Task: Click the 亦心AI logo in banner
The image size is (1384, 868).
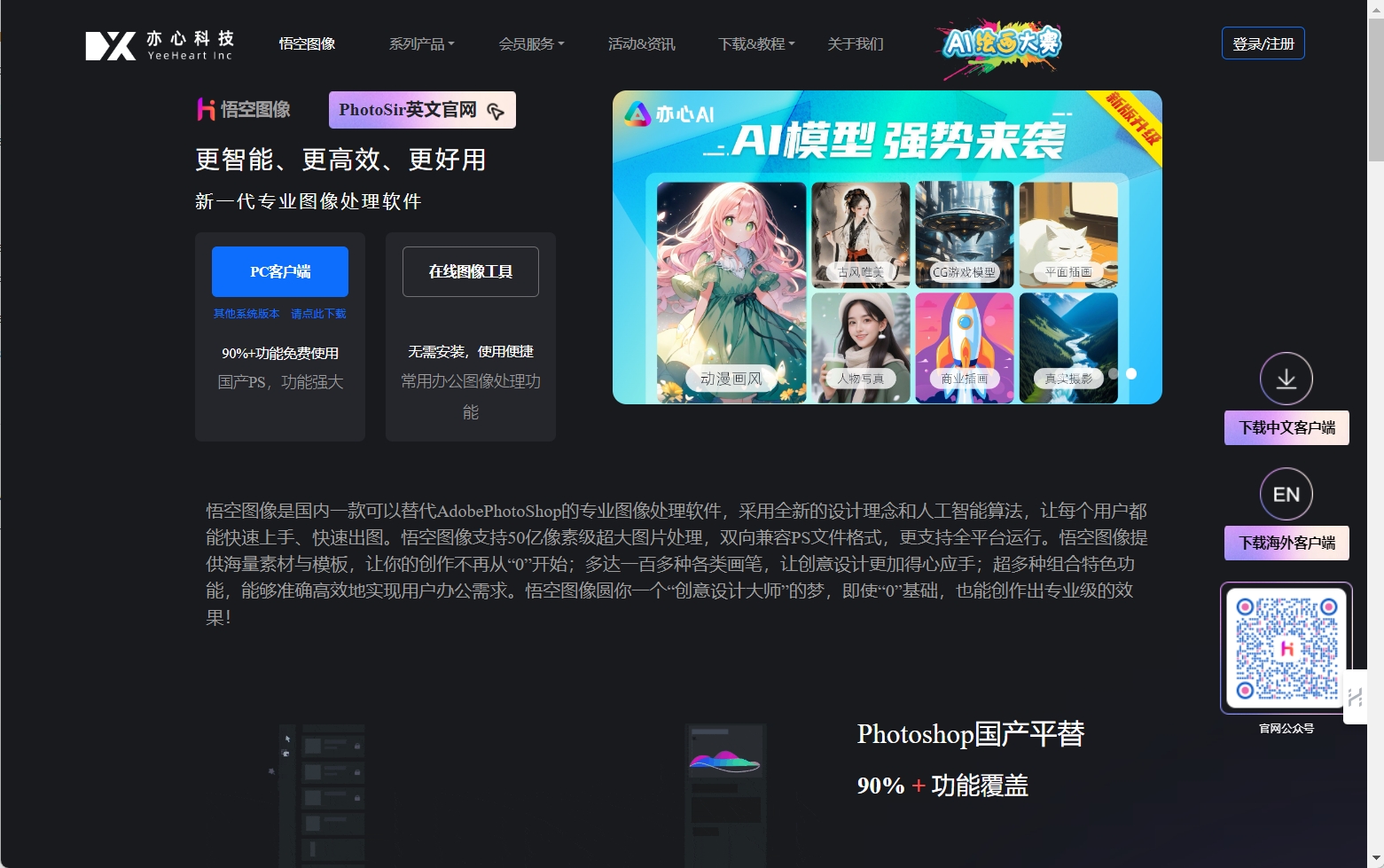Action: (x=670, y=114)
